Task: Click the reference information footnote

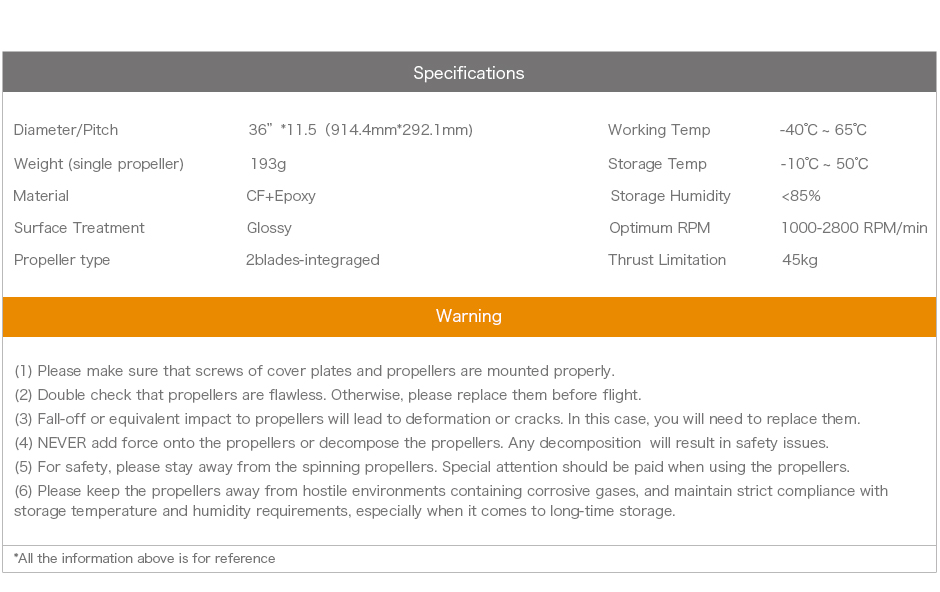Action: [x=145, y=559]
